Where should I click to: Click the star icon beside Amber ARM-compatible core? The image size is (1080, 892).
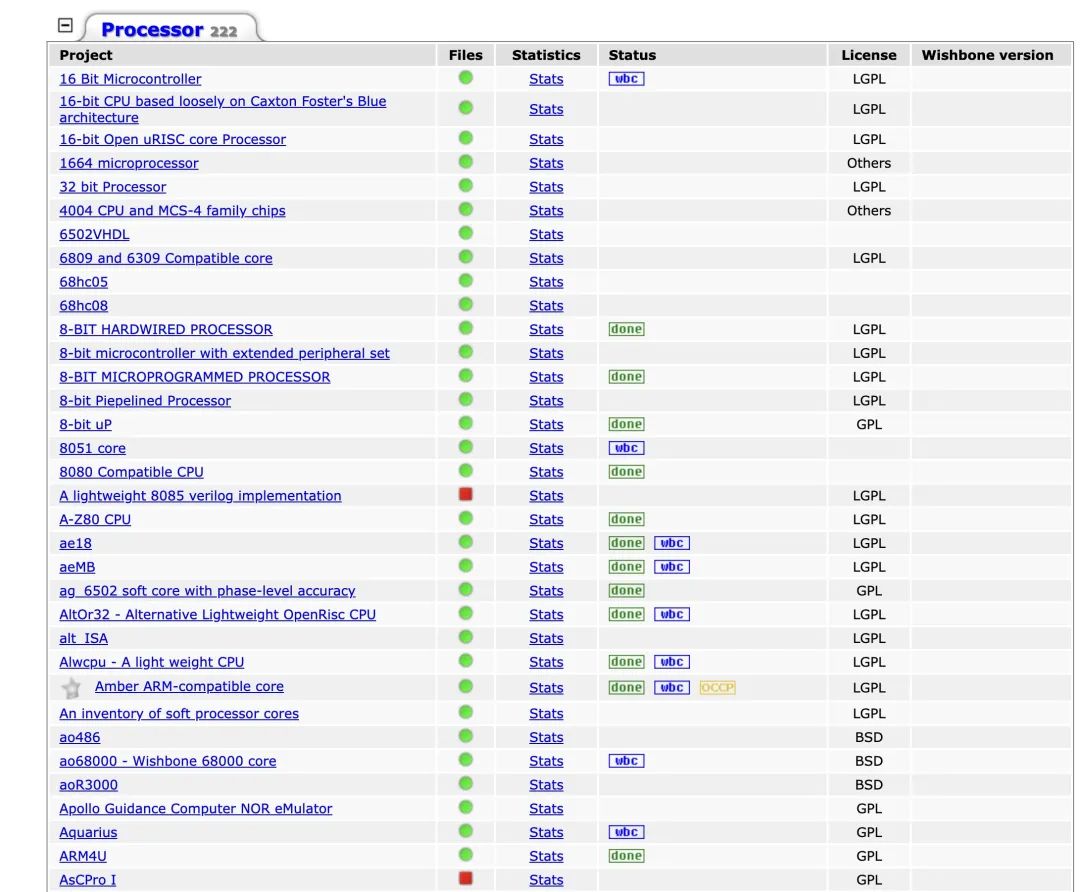tap(72, 687)
